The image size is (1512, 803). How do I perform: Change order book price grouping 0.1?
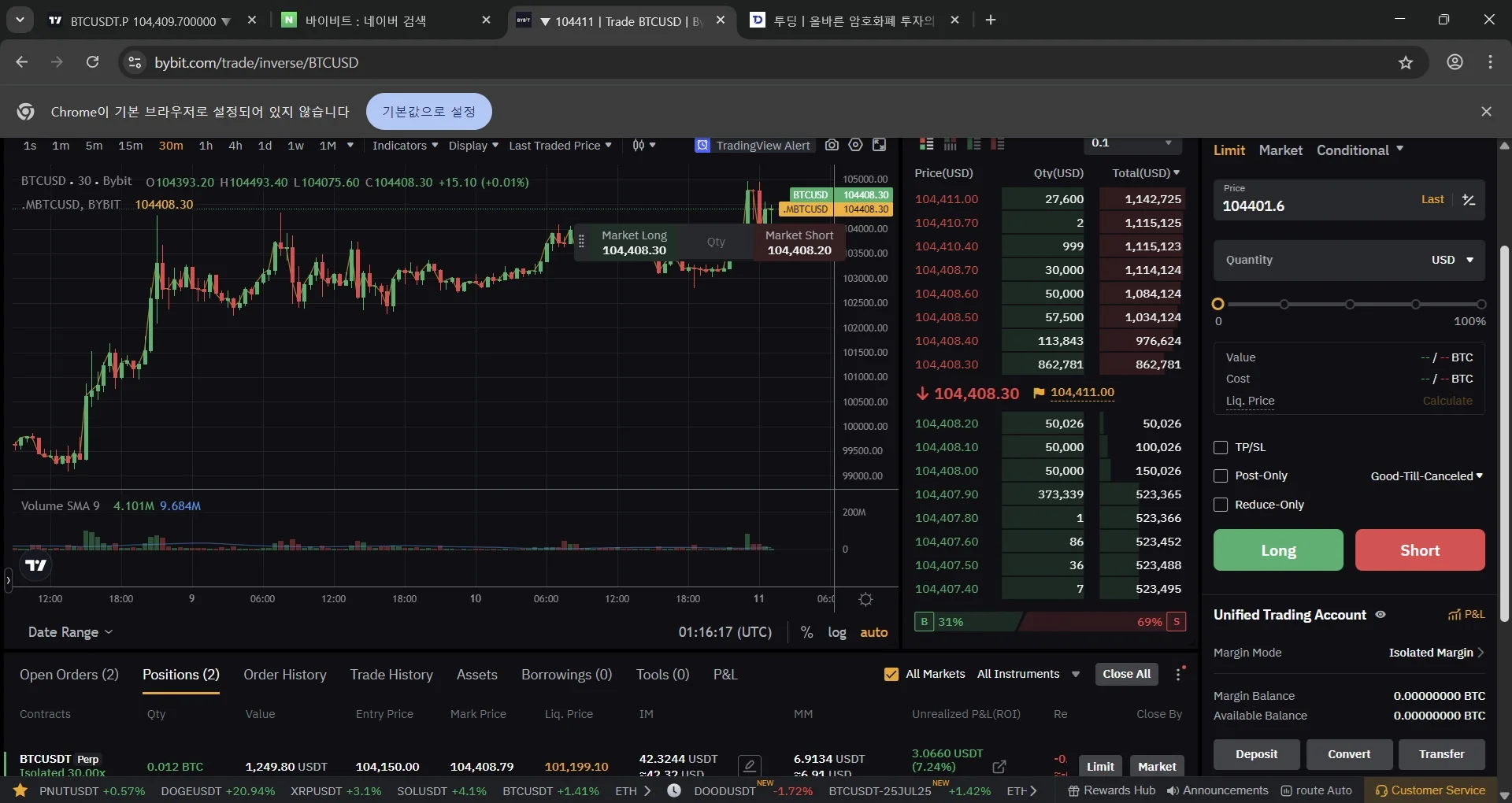click(x=1132, y=143)
